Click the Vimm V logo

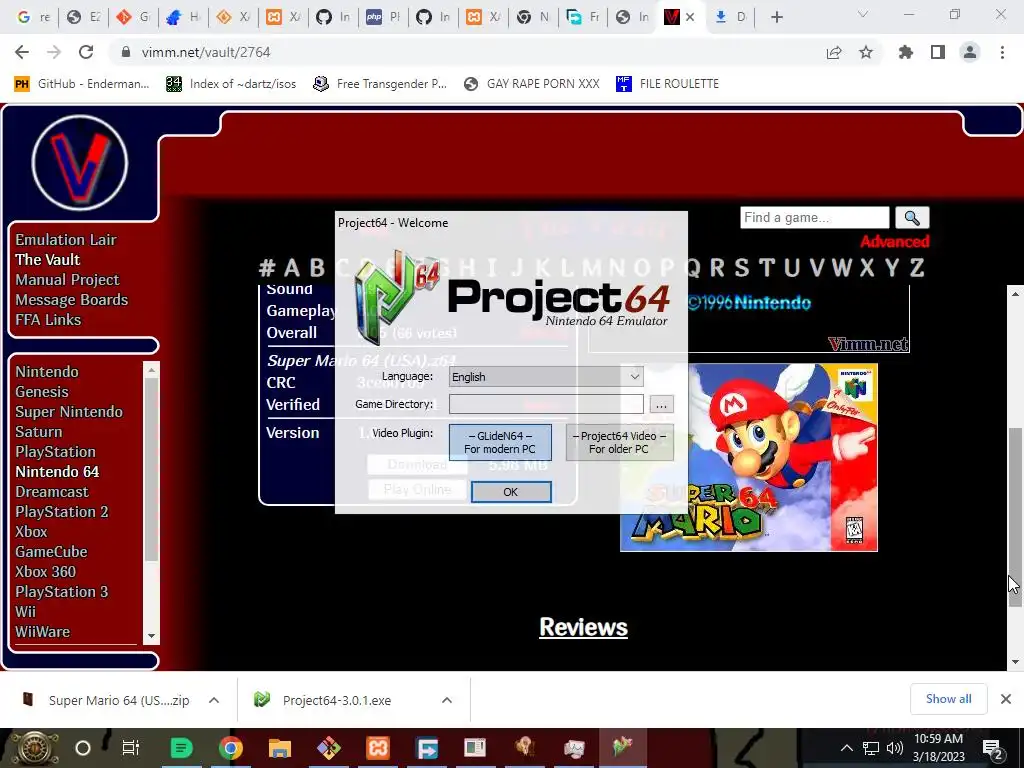[80, 163]
